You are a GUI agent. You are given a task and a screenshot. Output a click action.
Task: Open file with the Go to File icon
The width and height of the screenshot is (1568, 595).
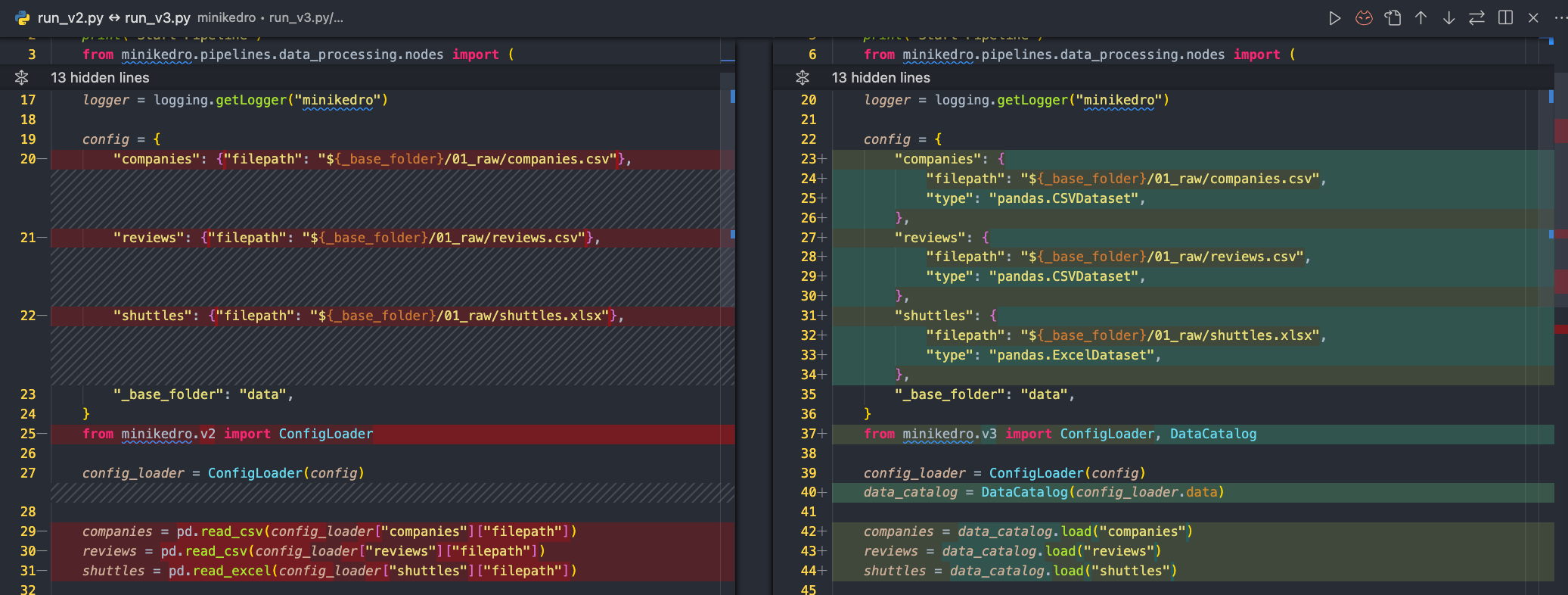point(1393,18)
